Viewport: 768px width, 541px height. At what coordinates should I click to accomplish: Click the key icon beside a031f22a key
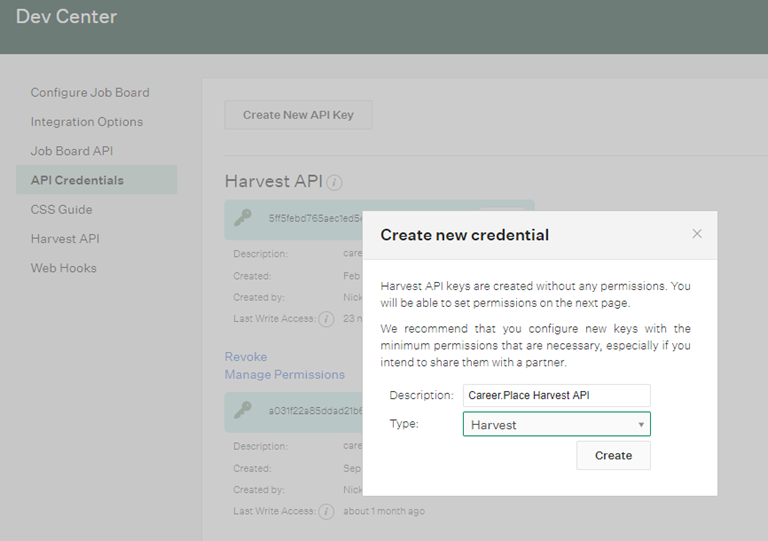tap(242, 410)
